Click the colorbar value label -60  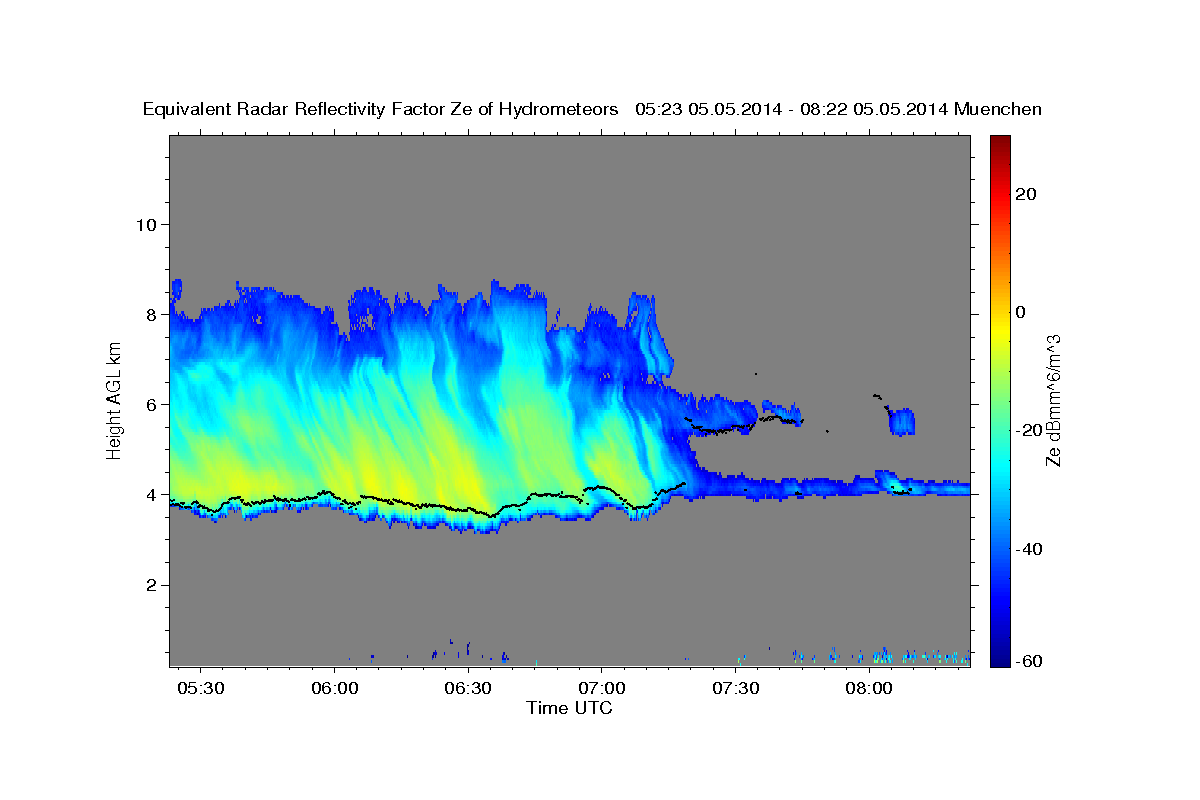tap(1030, 661)
